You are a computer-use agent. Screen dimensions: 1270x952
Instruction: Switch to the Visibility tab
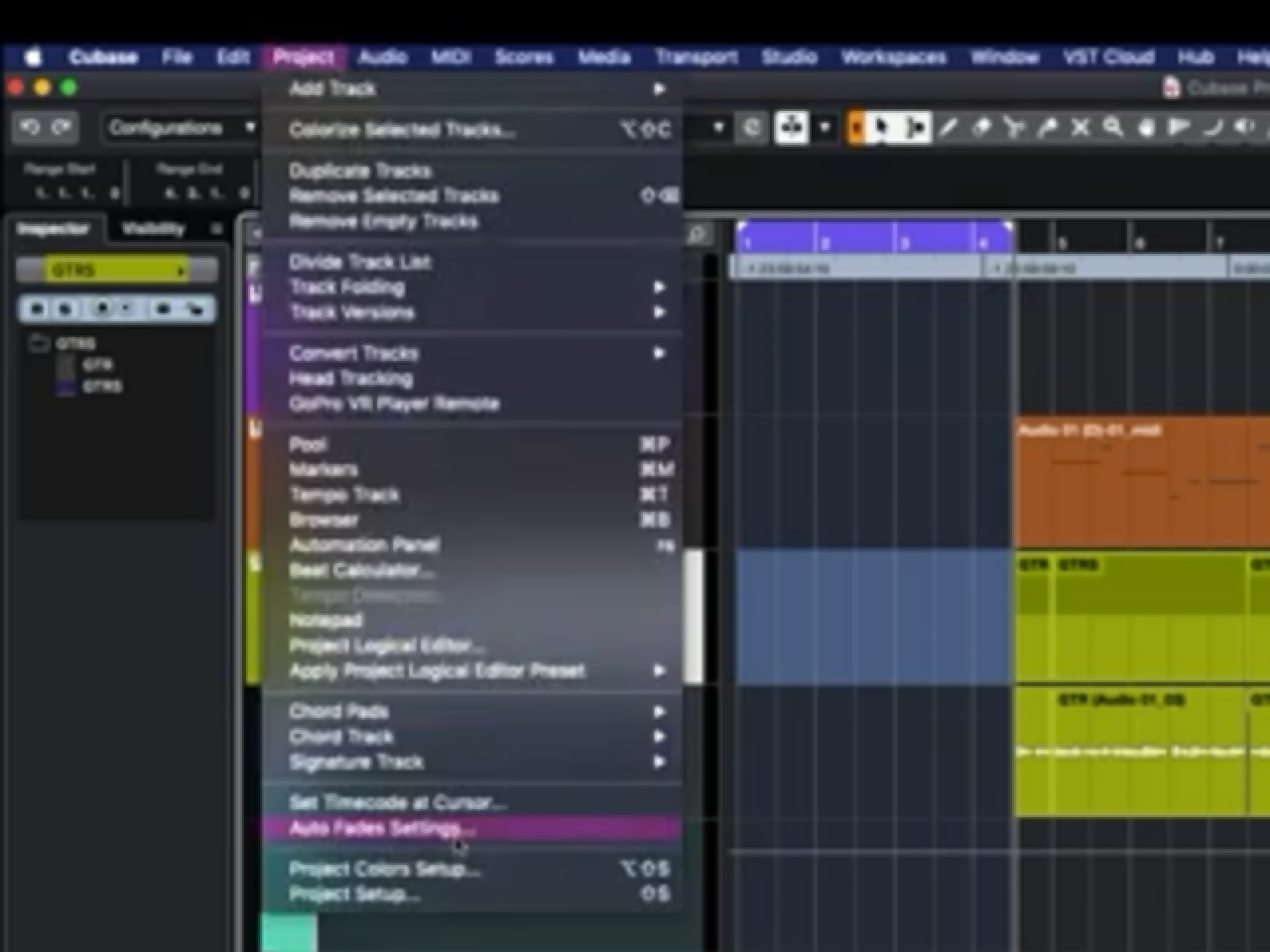coord(153,229)
